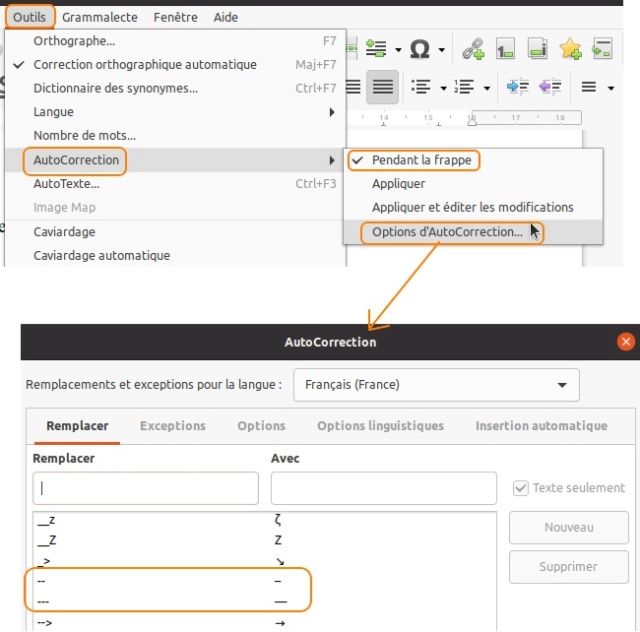Open AutoTexte... menu entry
Viewport: 640px width, 632px height.
(175, 184)
